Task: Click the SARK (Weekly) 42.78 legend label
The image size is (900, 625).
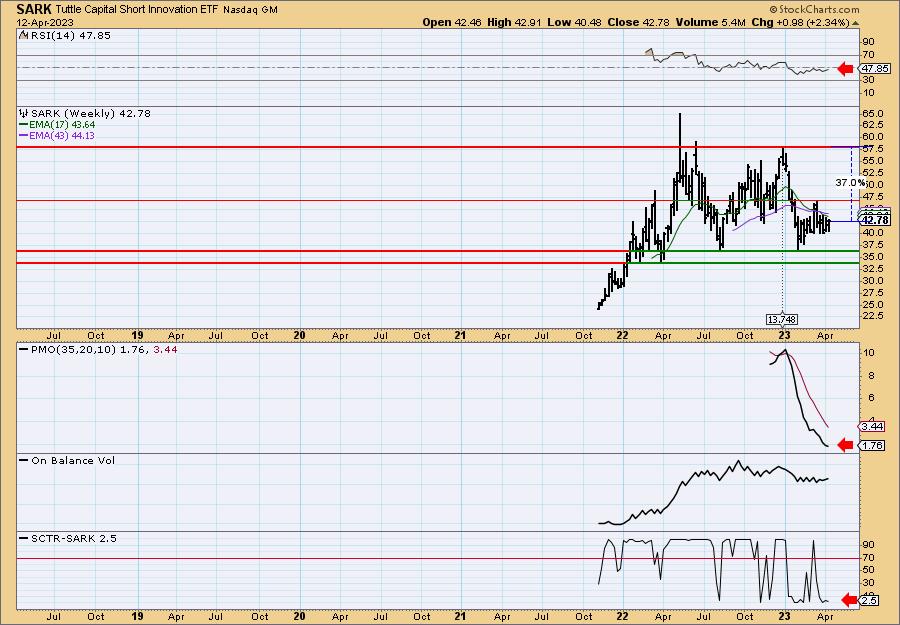Action: coord(91,114)
